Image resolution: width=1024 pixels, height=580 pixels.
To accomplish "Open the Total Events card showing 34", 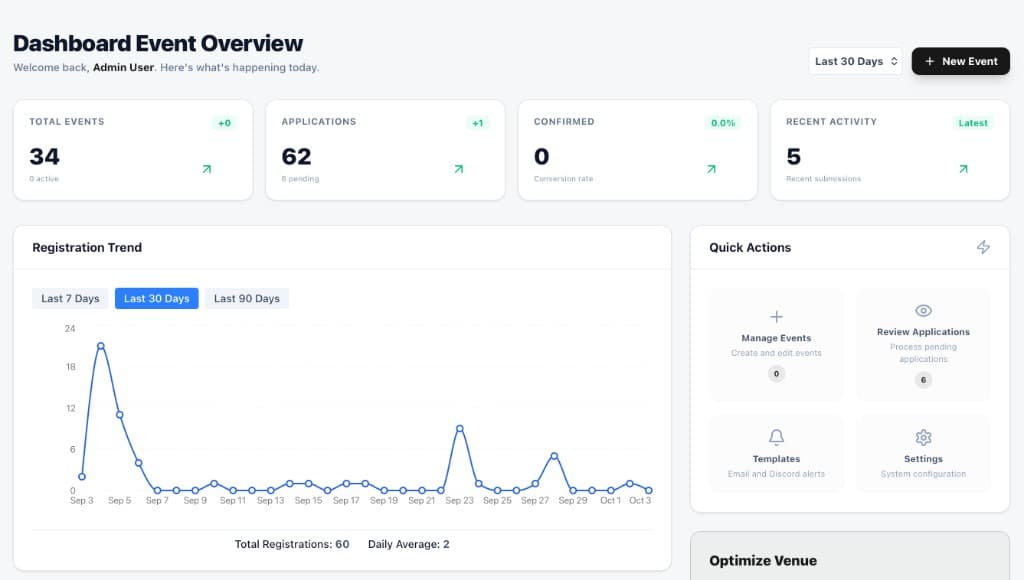I will 133,150.
